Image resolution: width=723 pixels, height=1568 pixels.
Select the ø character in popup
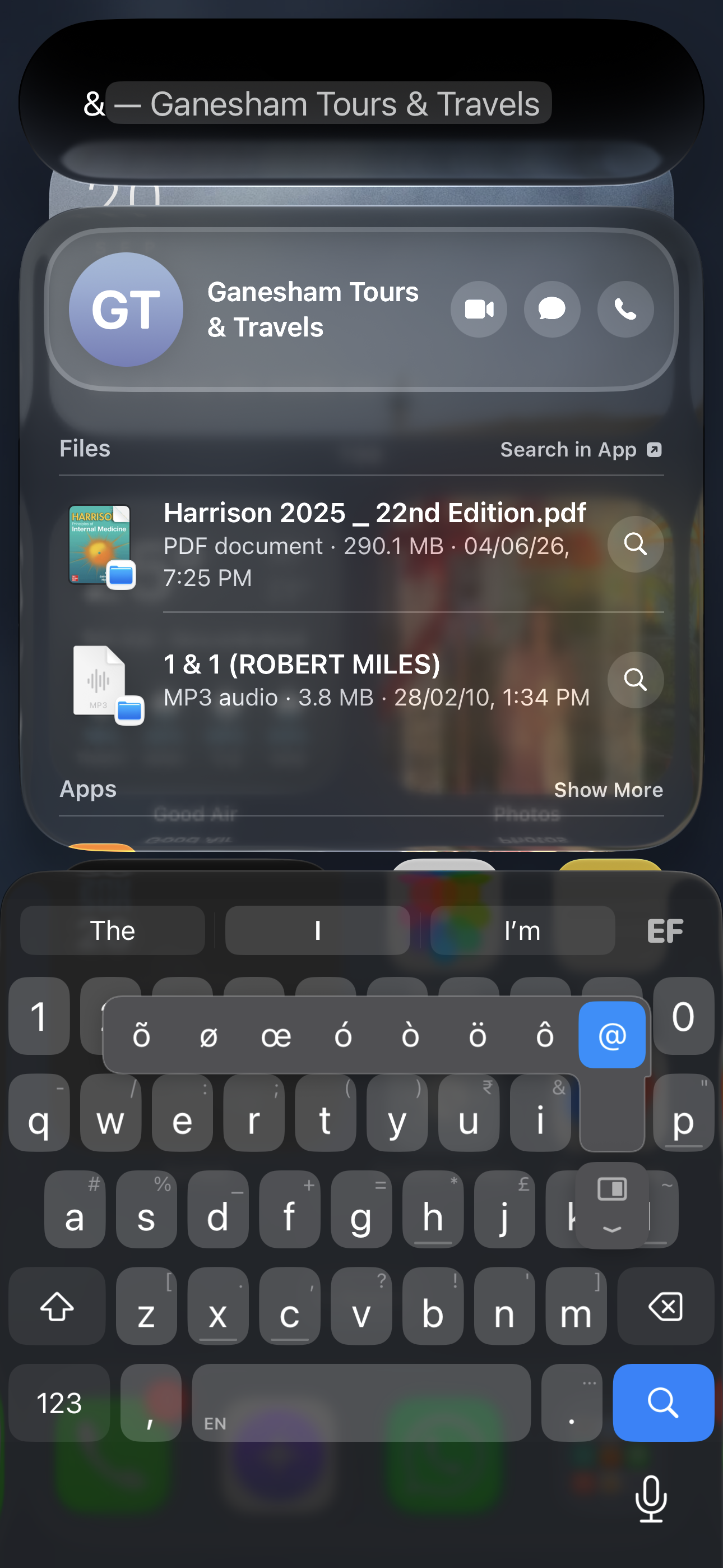coord(208,1035)
